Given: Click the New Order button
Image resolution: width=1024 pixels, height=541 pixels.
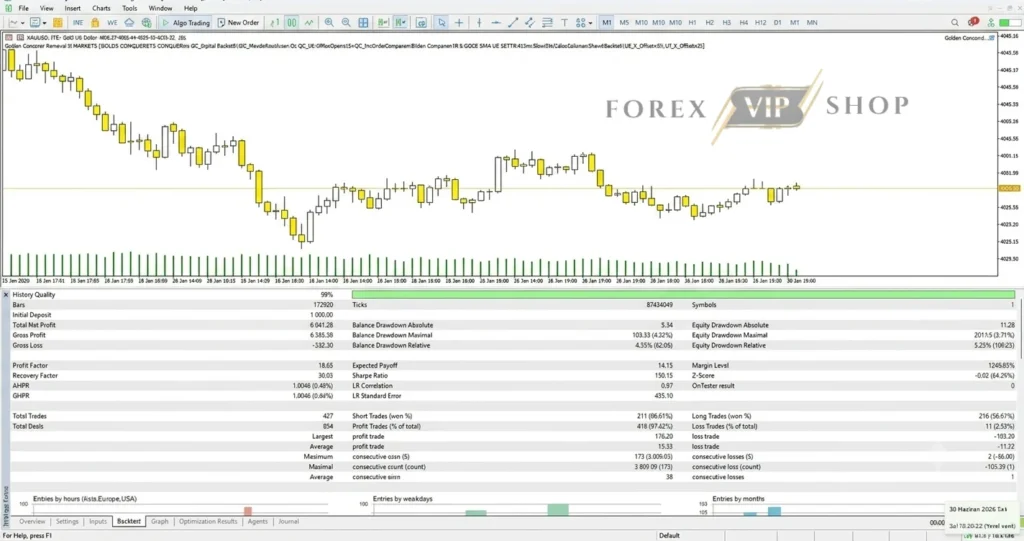Looking at the screenshot, I should pyautogui.click(x=238, y=23).
